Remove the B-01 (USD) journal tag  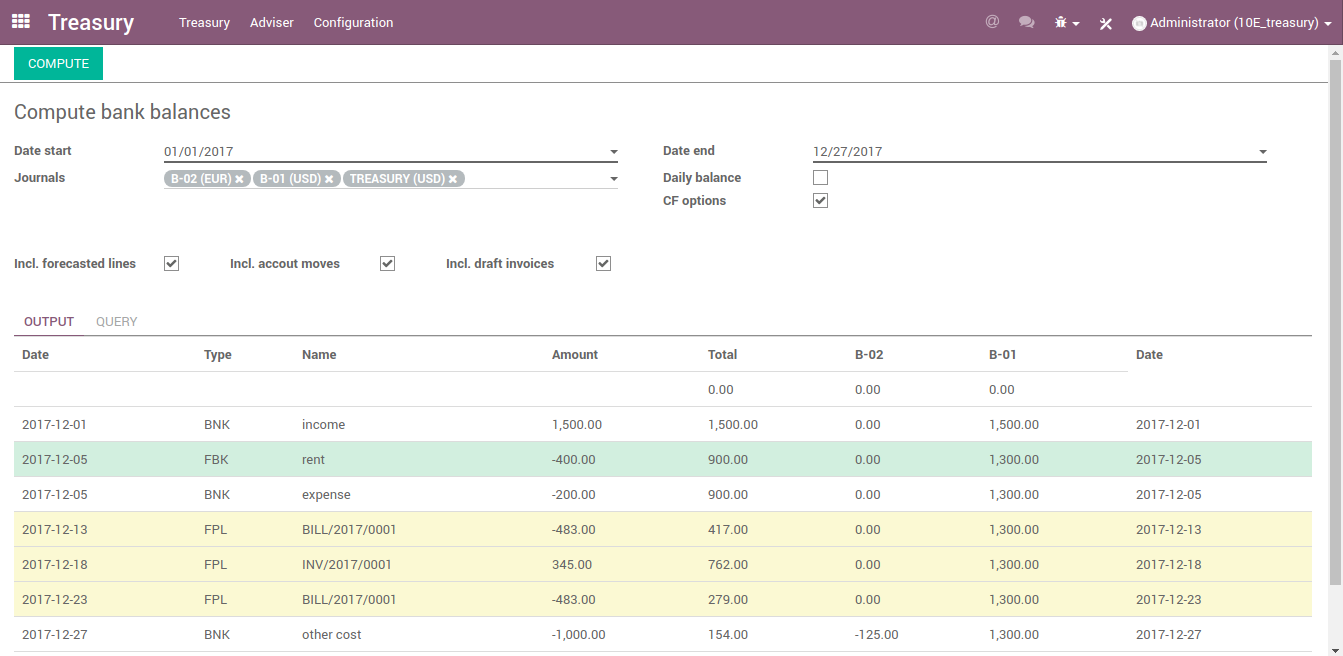pyautogui.click(x=329, y=179)
